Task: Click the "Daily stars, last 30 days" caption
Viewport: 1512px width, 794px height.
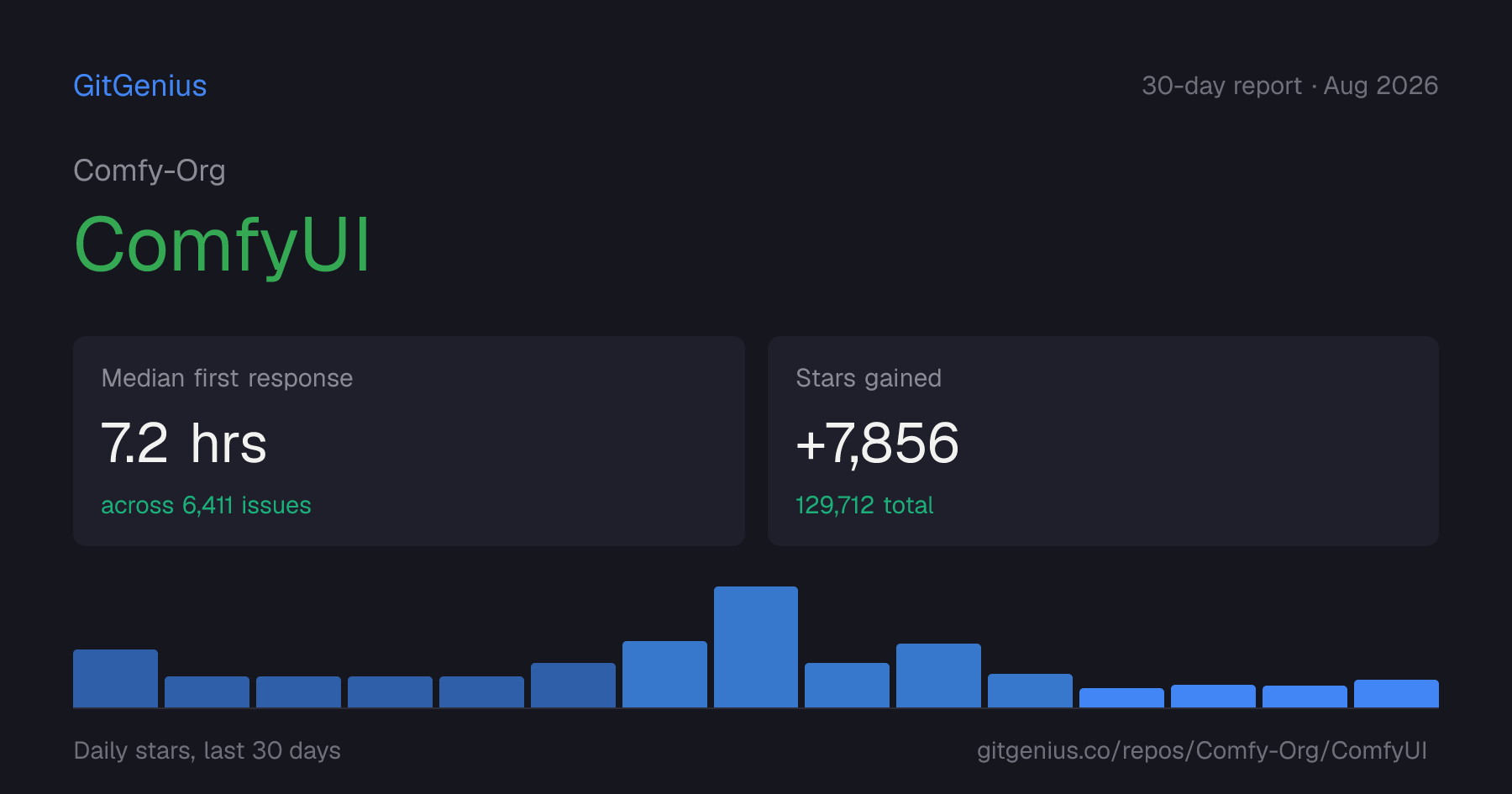Action: point(207,750)
